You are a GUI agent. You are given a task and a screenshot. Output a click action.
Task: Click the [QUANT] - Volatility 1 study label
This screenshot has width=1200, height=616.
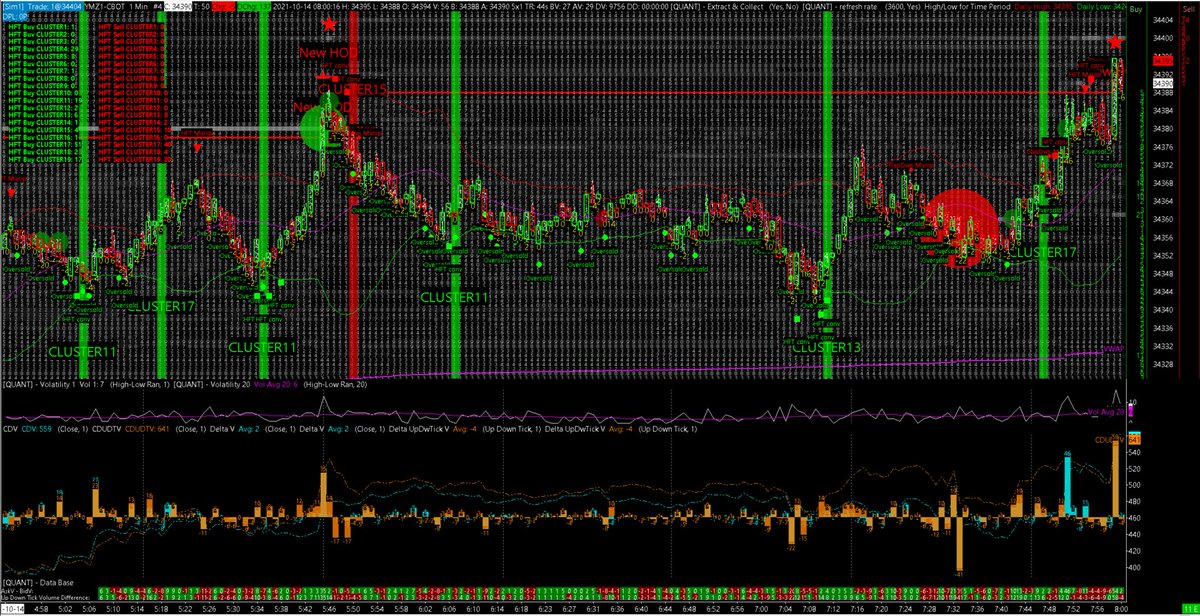[x=40, y=384]
